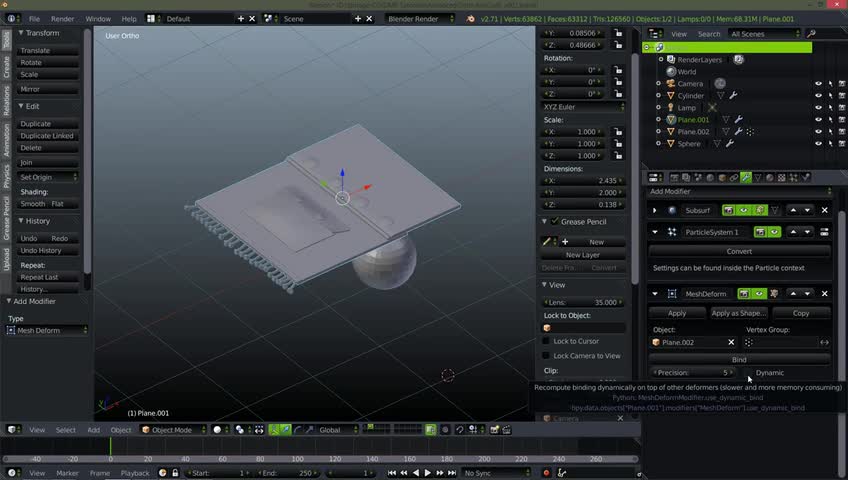Open the World properties tab icon
The width and height of the screenshot is (848, 480).
710,177
